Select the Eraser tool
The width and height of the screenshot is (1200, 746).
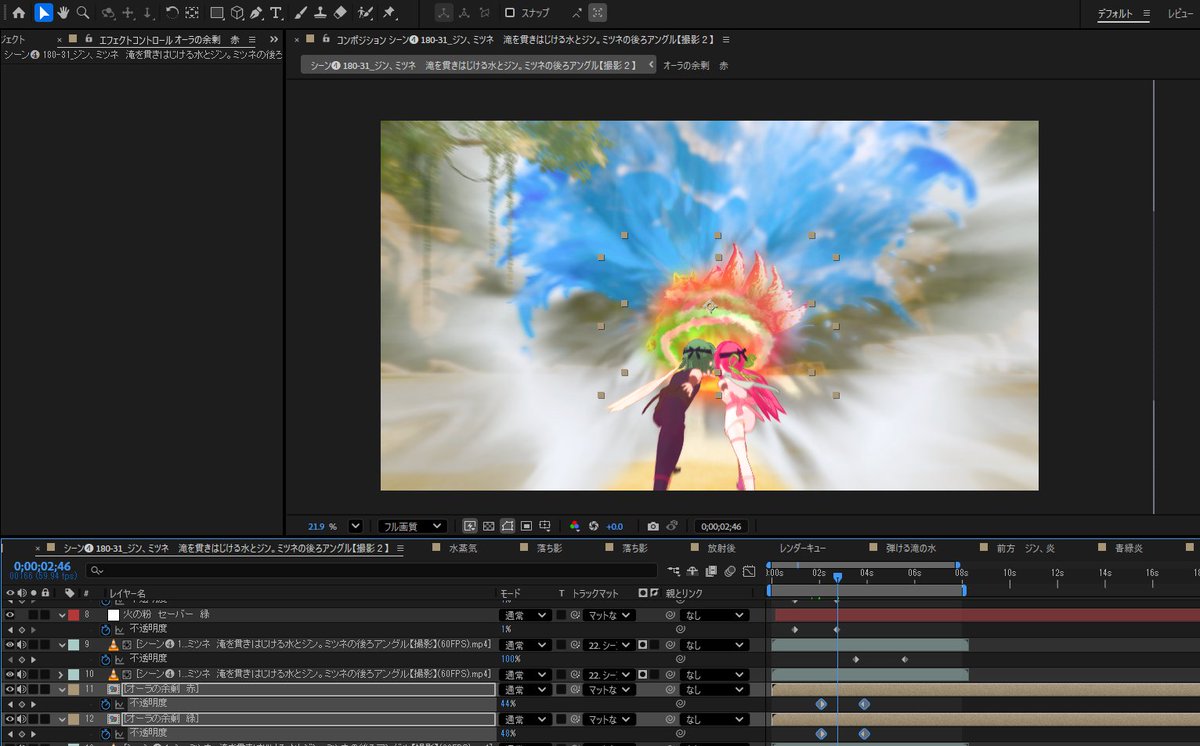pos(339,13)
